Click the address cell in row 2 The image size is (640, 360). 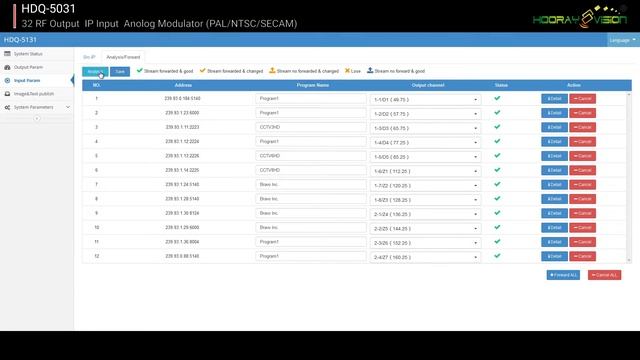coord(182,113)
